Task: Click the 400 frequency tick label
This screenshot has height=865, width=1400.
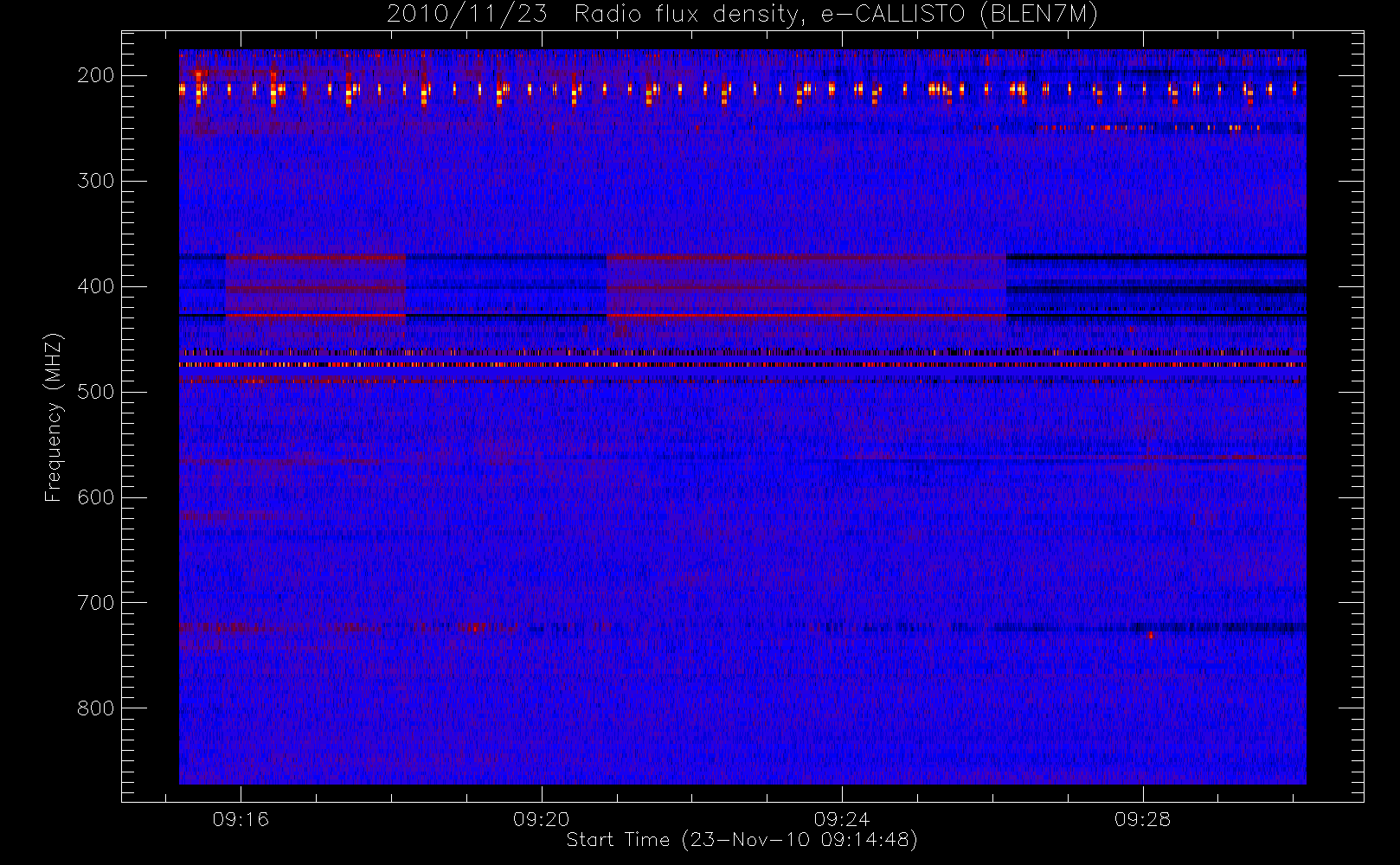Action: pyautogui.click(x=96, y=286)
